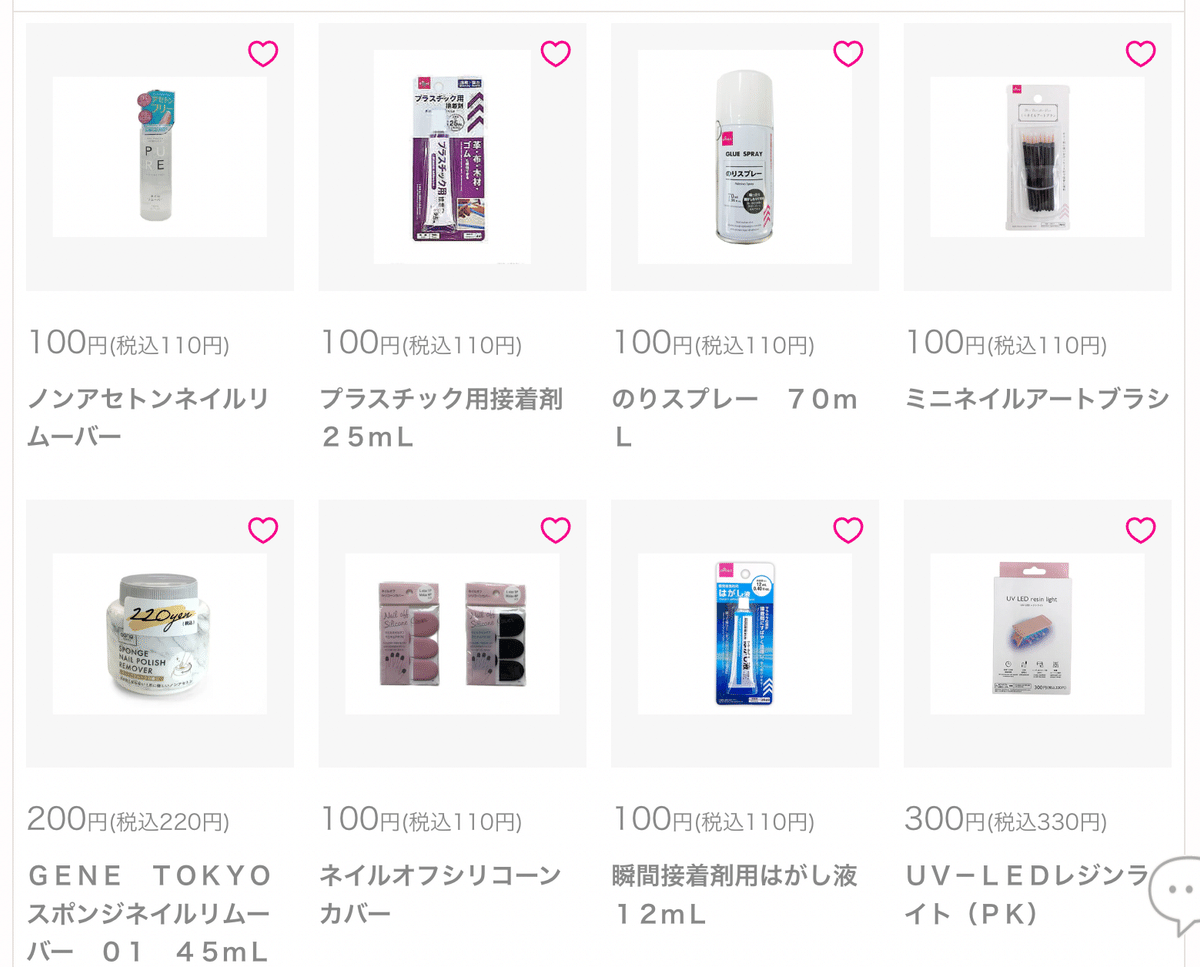Screen dimensions: 1200x967
Task: Follow the UV-LEDレジンライト（PK） link
Action: pyautogui.click(x=1029, y=895)
